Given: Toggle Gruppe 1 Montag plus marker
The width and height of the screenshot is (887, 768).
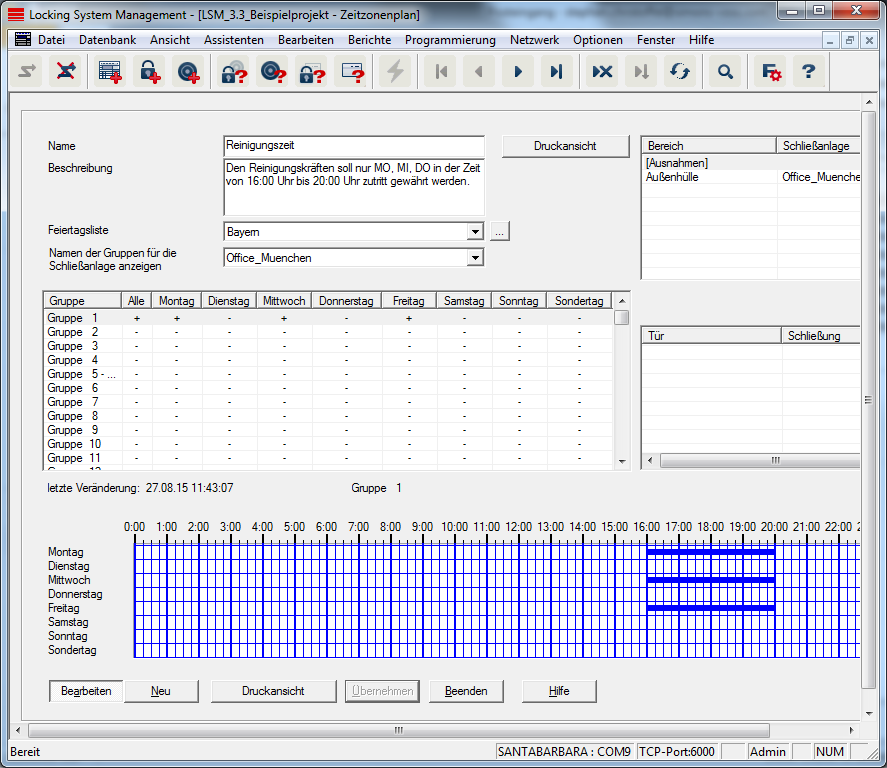Looking at the screenshot, I should coord(176,318).
